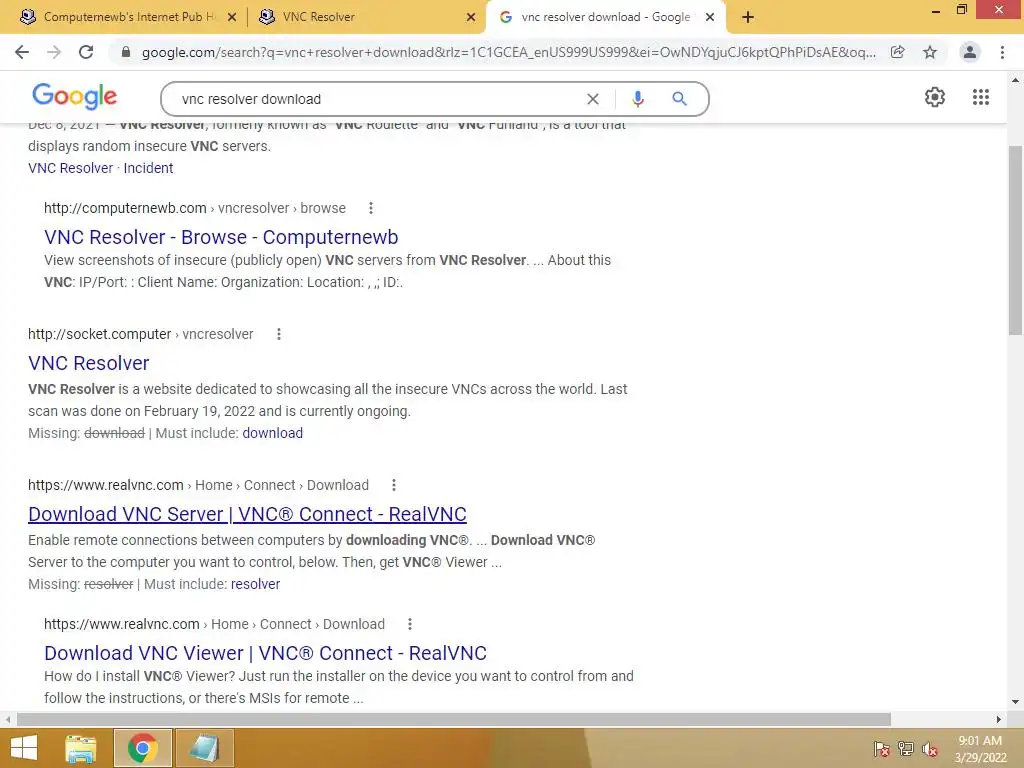Bookmark this page with the star icon

coord(930,52)
